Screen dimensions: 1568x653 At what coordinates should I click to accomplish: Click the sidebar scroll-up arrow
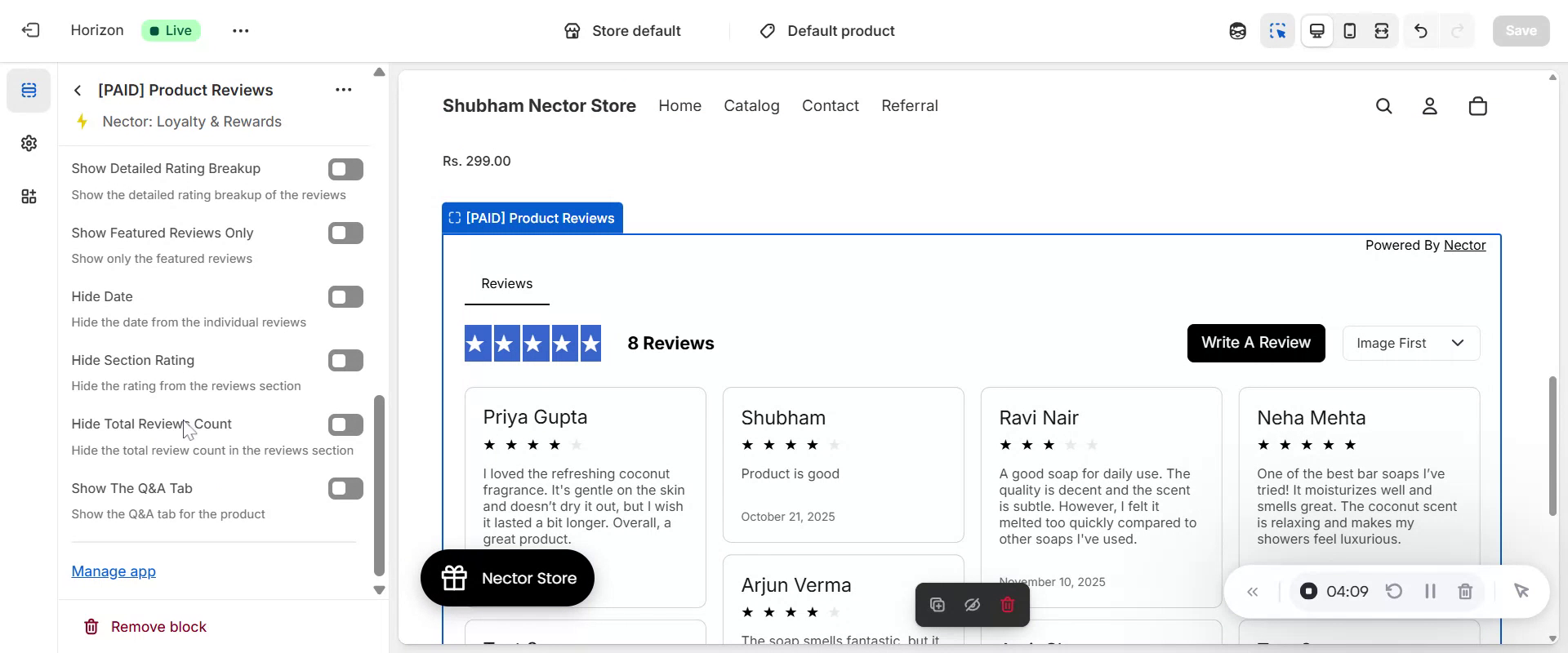coord(379,73)
